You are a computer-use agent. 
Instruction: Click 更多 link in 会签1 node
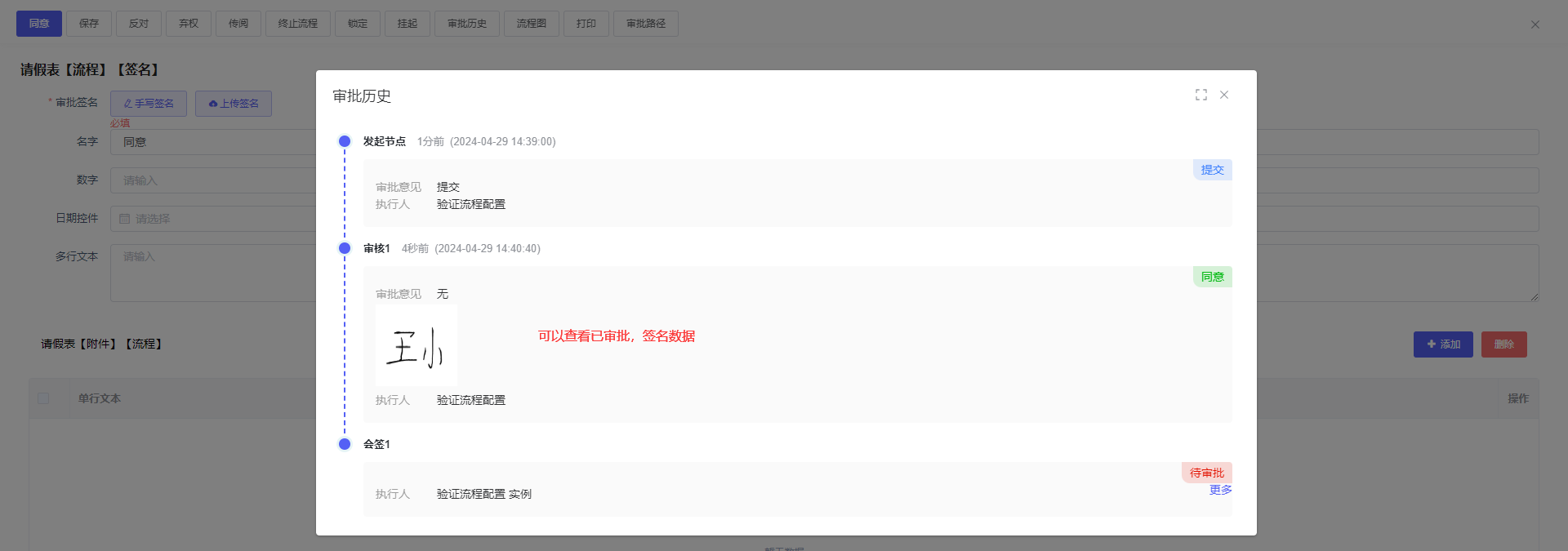1220,490
